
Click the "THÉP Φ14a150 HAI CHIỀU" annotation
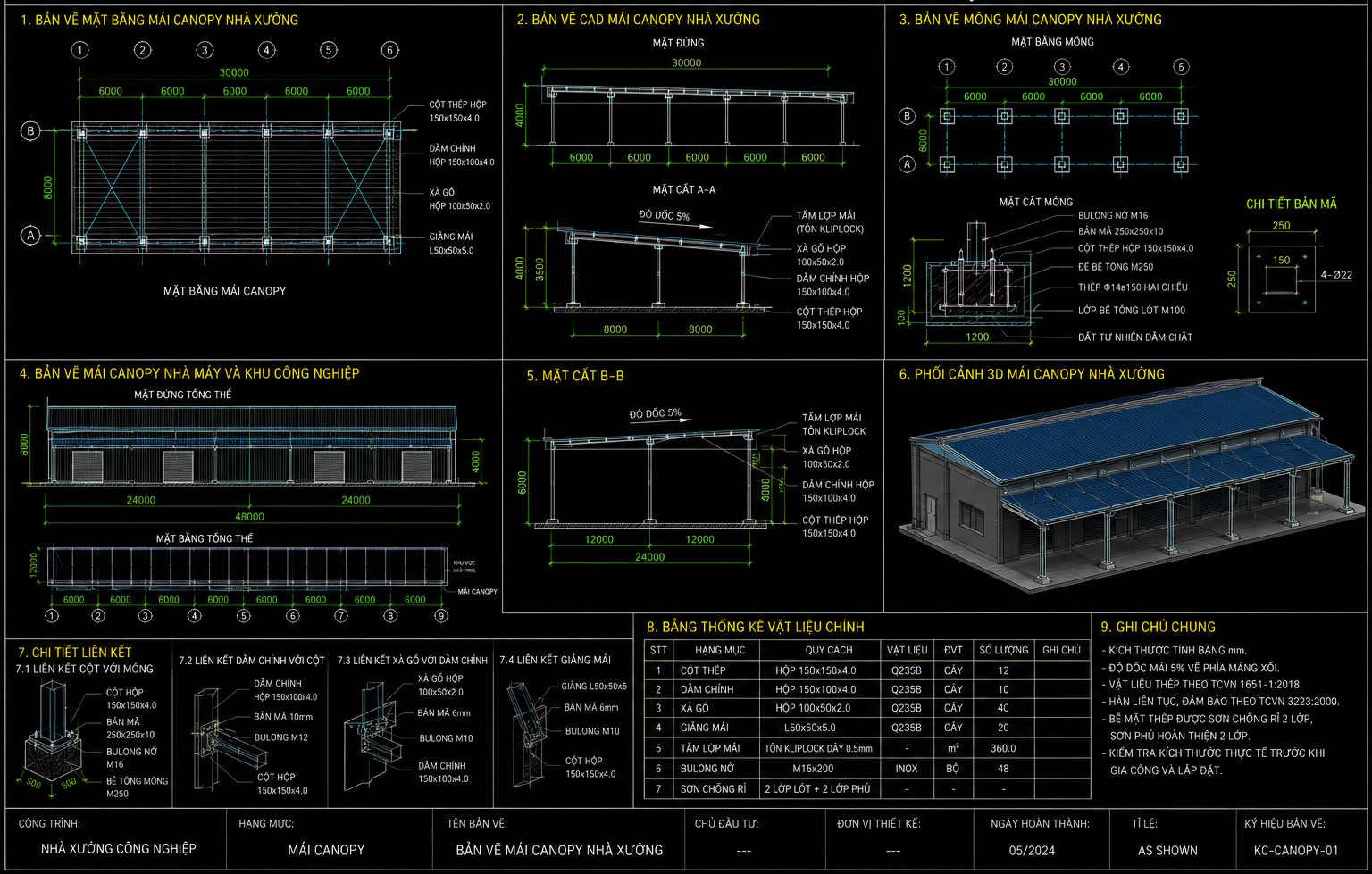pyautogui.click(x=1133, y=287)
